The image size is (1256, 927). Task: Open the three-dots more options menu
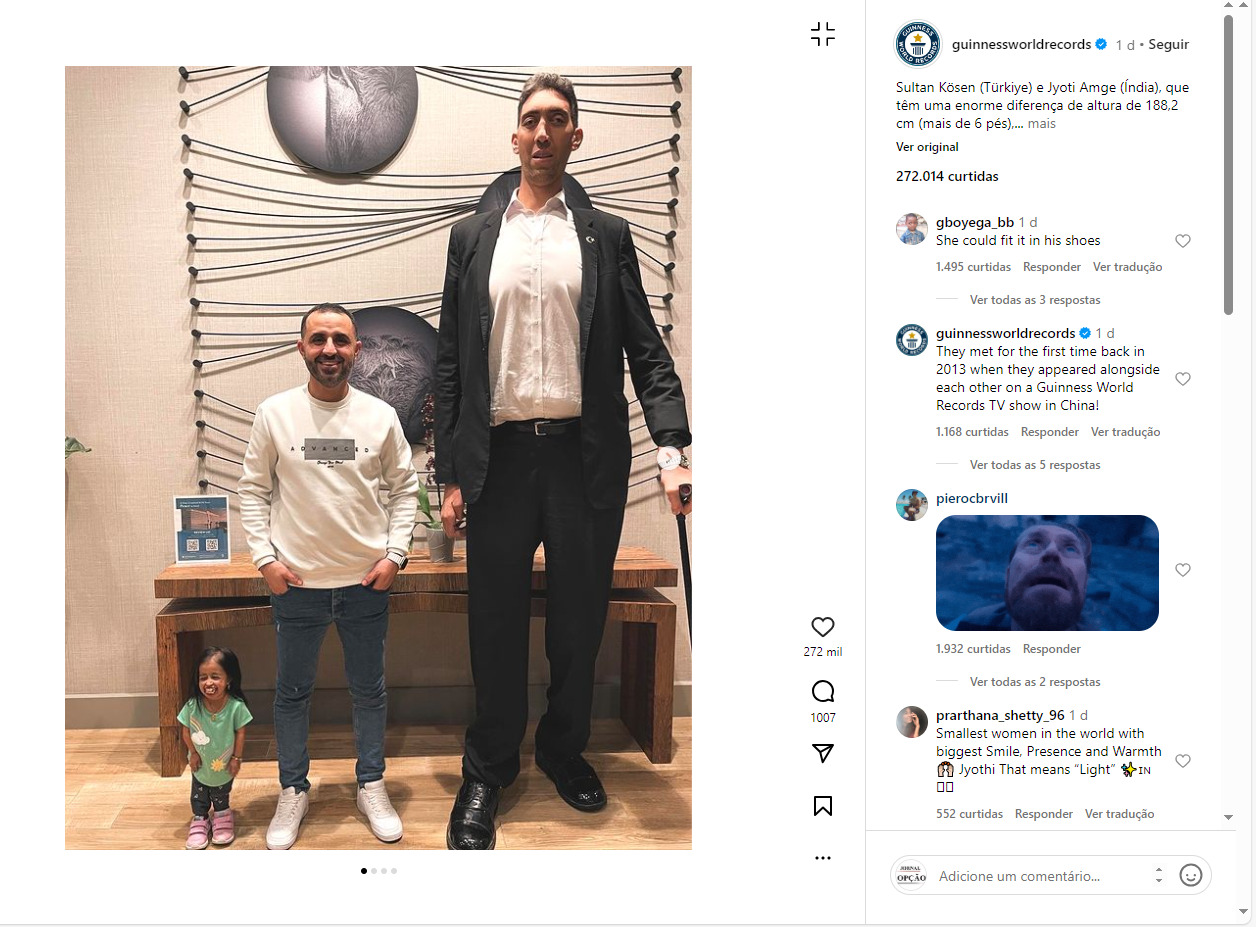coord(822,858)
